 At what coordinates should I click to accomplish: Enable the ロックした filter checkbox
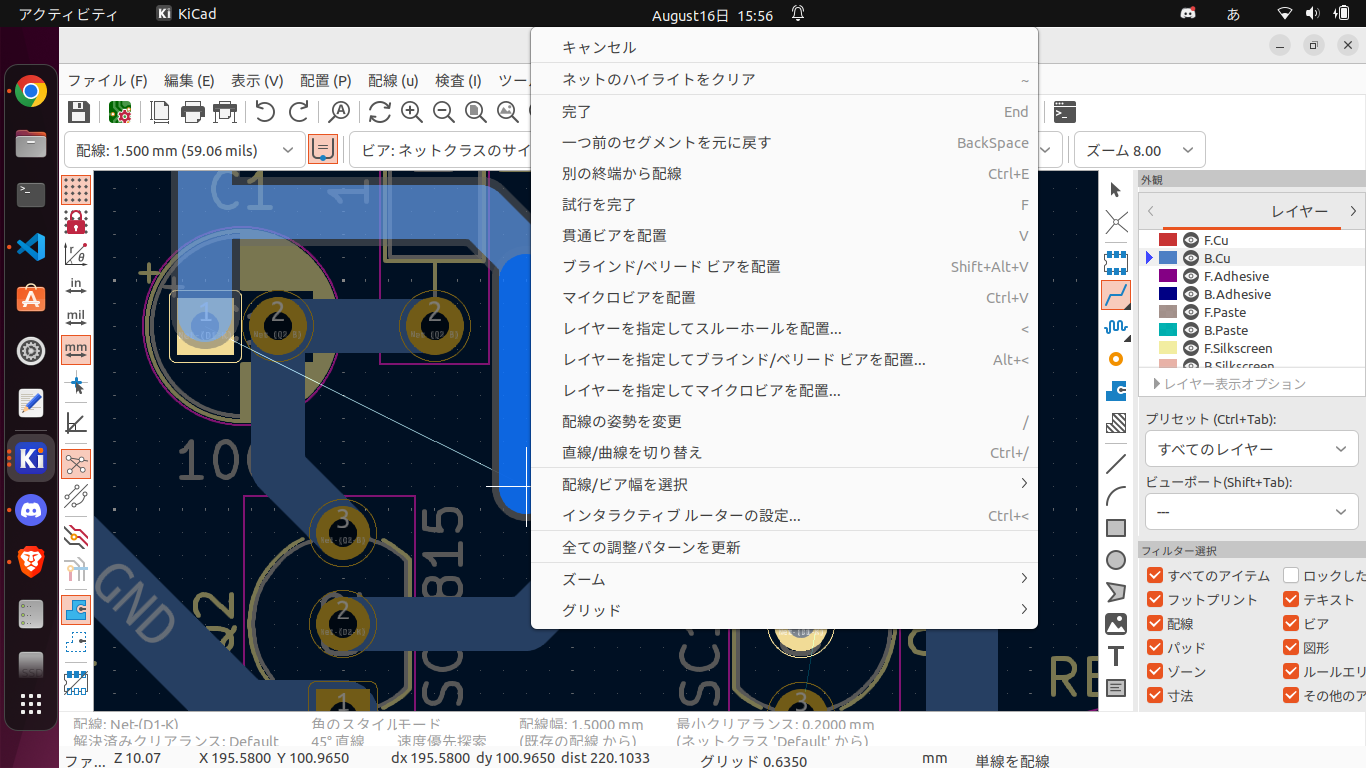point(1291,576)
